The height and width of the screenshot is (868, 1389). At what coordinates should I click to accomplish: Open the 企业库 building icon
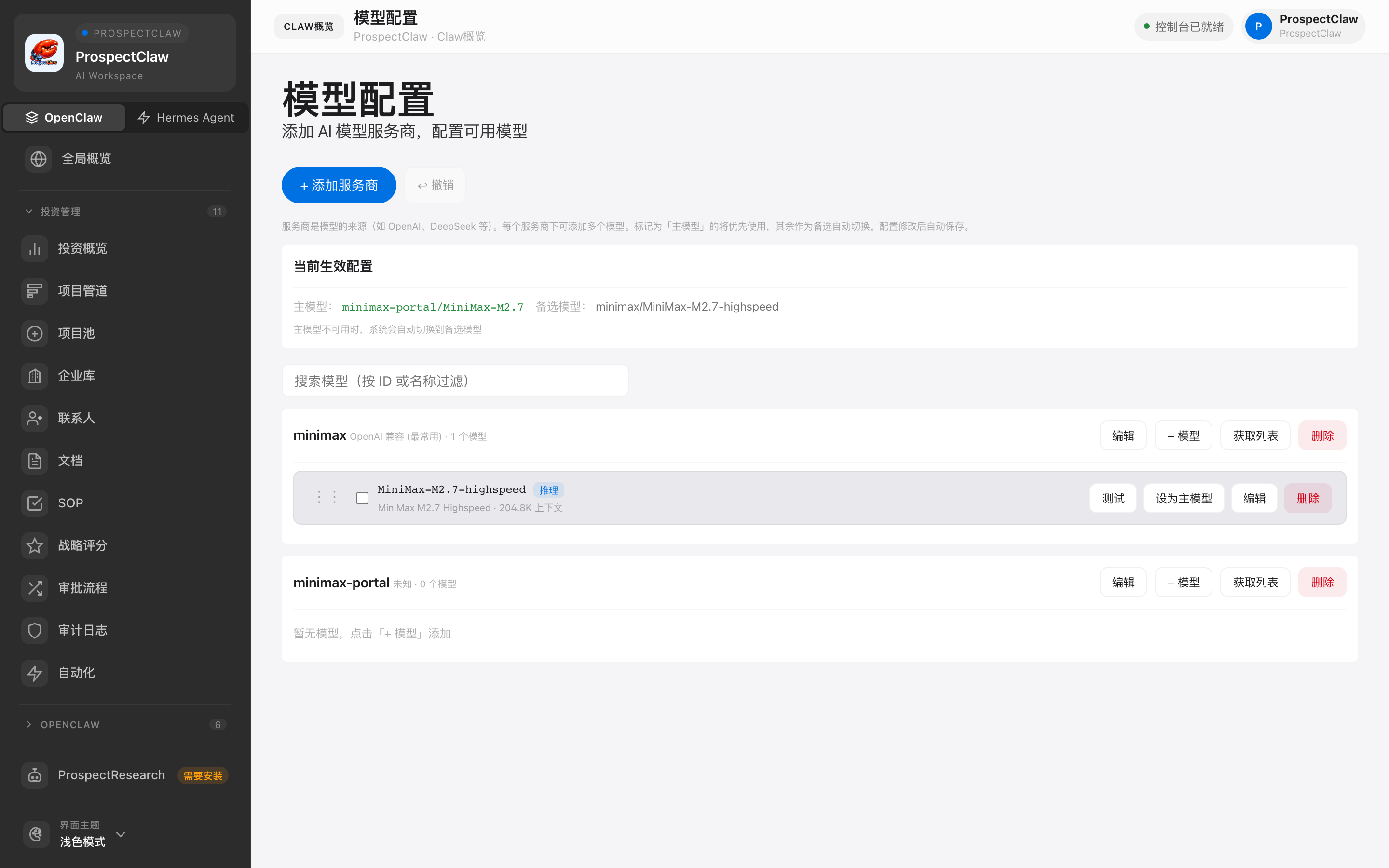coord(34,376)
